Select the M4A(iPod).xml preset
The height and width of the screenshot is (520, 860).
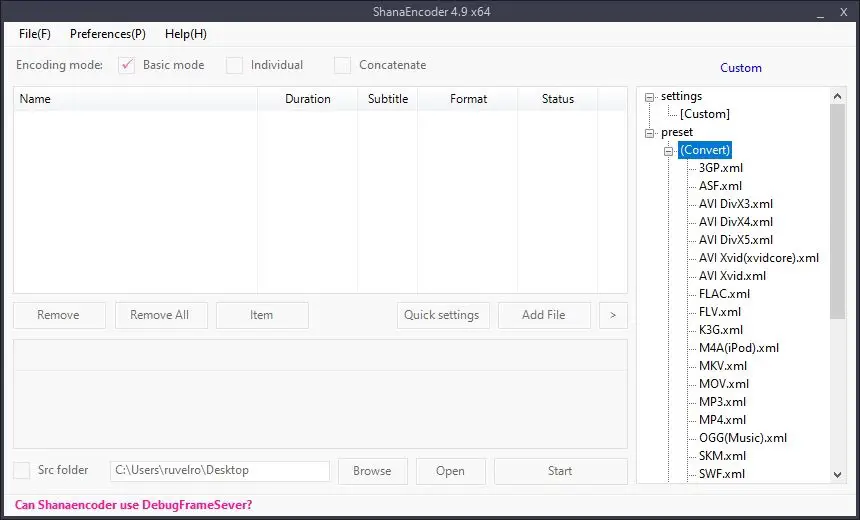point(739,348)
